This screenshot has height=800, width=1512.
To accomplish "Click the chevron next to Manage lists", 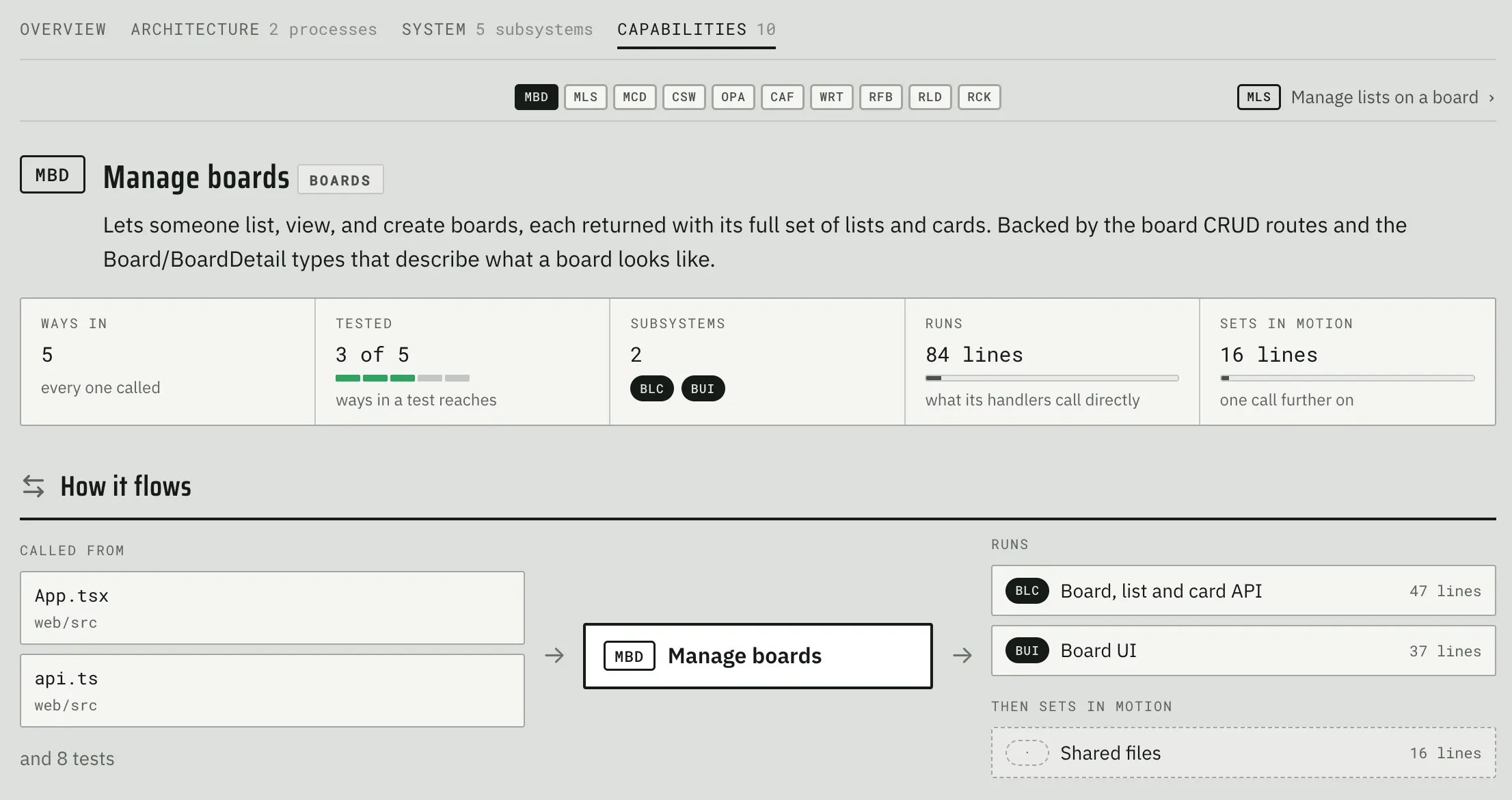I will coord(1491,98).
